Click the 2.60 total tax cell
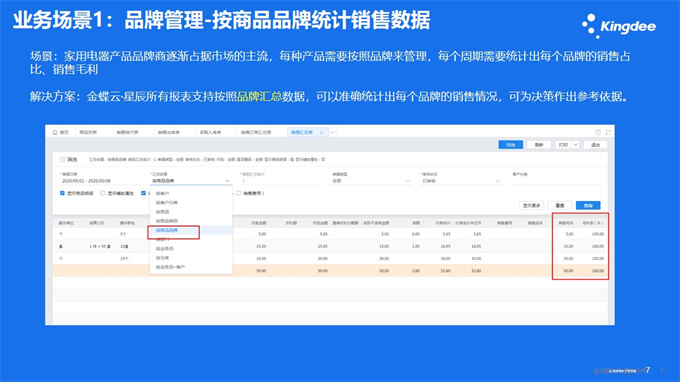The height and width of the screenshot is (382, 680). pyautogui.click(x=416, y=271)
